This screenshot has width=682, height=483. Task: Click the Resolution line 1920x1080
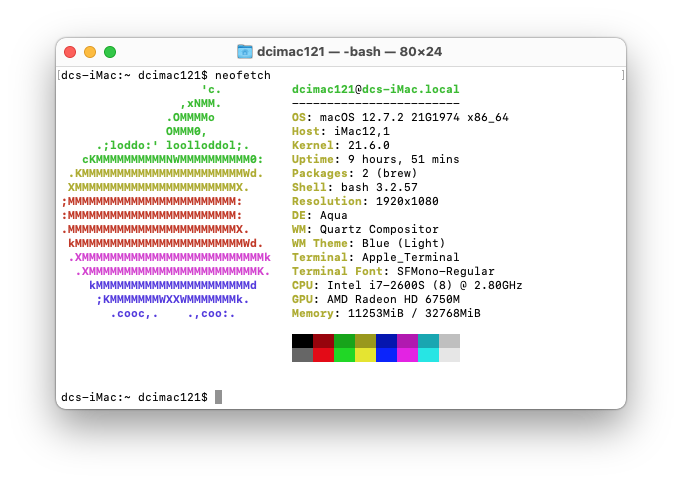pos(365,201)
